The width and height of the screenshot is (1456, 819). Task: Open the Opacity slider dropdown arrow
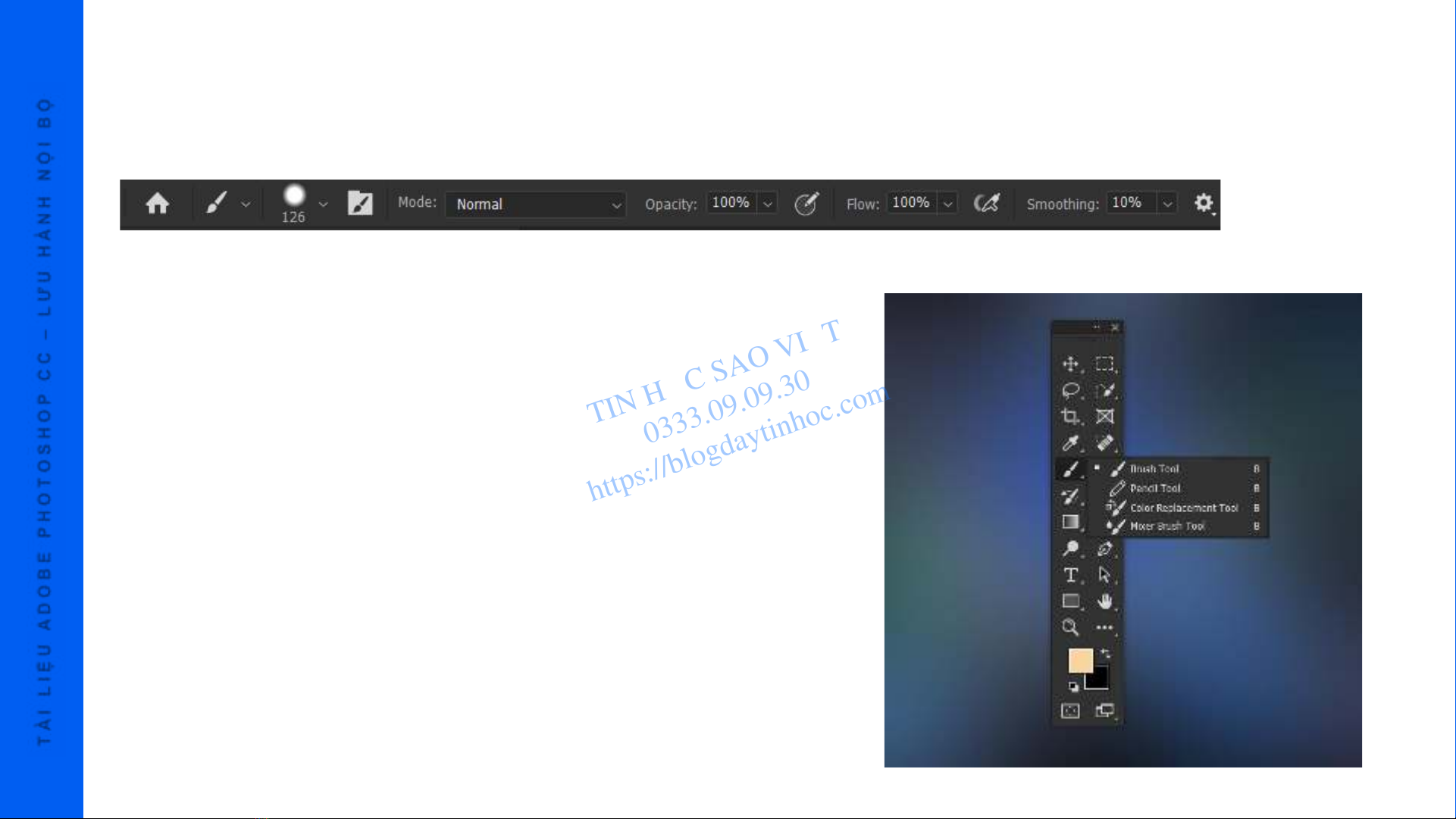[x=768, y=204]
